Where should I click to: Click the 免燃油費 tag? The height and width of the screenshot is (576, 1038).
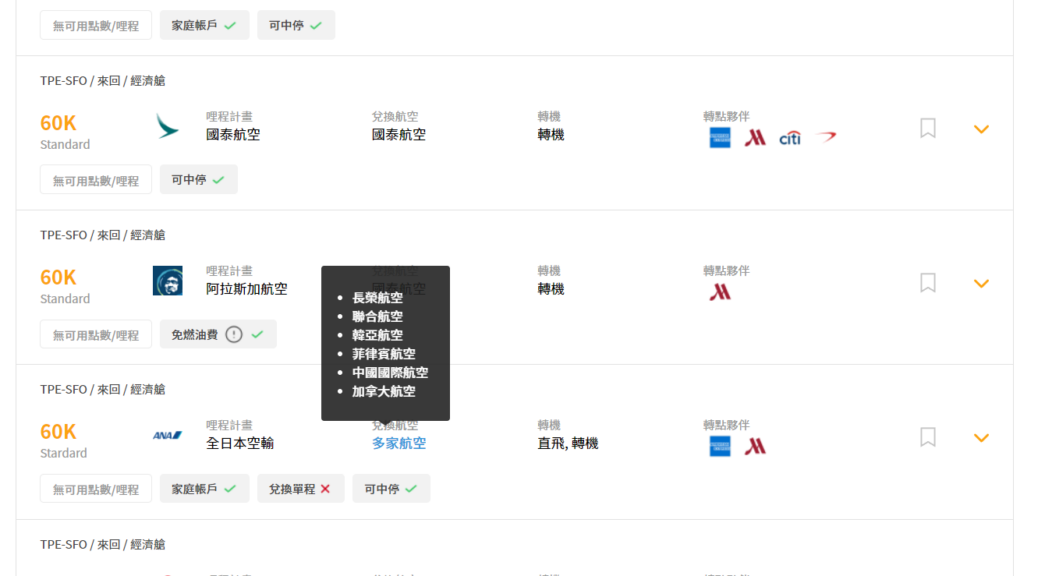(218, 334)
